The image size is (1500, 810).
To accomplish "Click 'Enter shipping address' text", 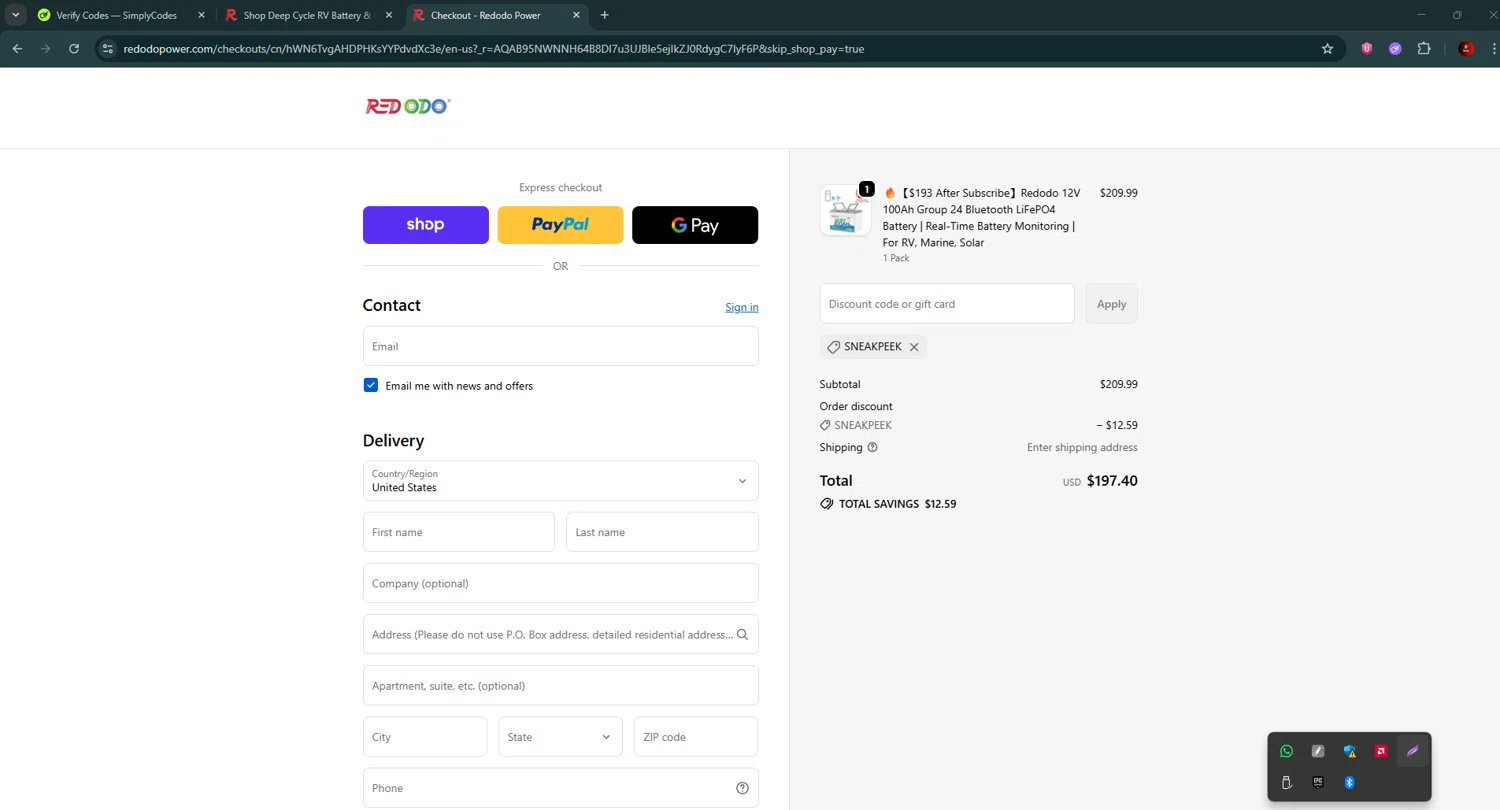I will [x=1082, y=448].
